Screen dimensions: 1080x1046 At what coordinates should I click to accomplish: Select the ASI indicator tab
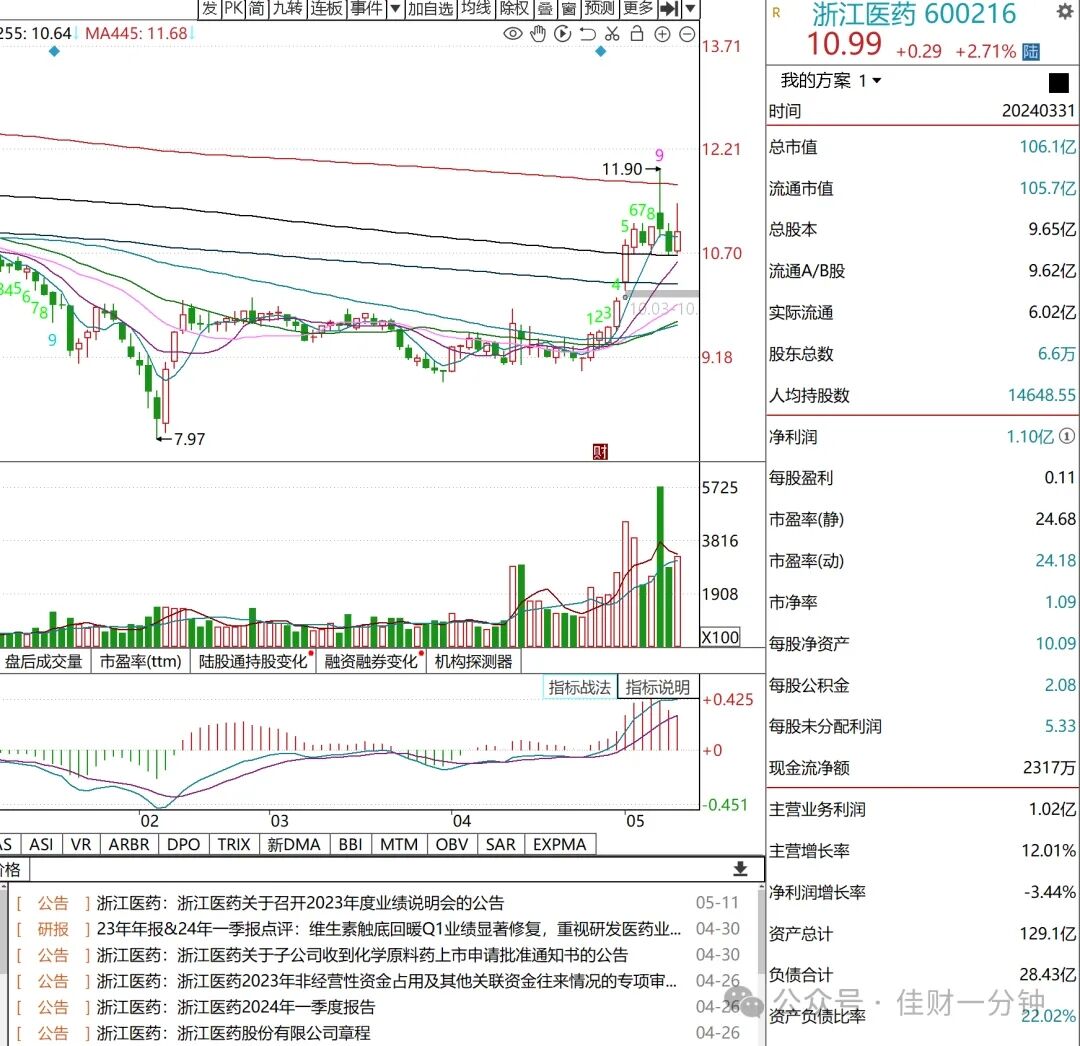tap(41, 844)
